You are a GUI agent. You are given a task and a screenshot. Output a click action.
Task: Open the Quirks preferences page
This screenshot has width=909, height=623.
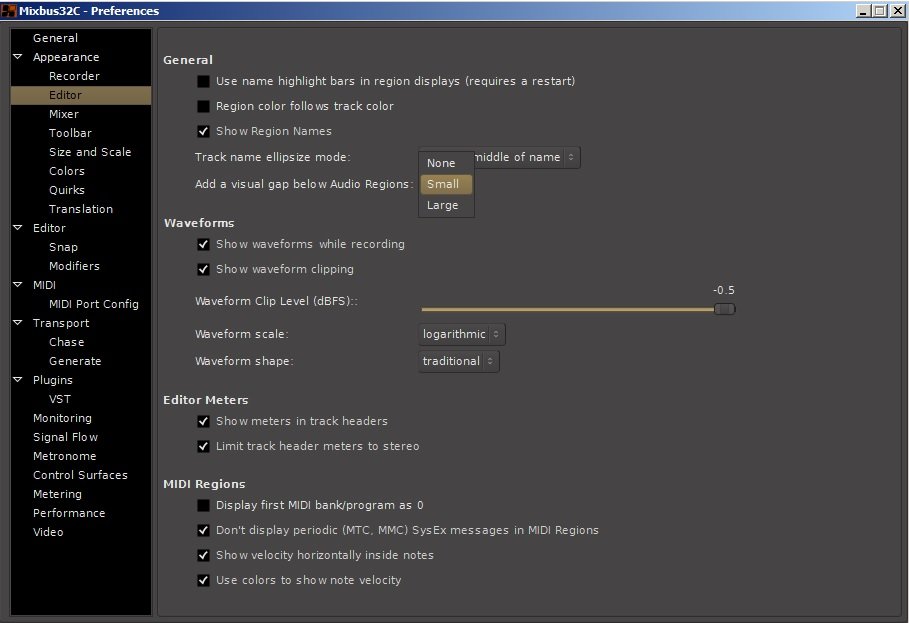coord(67,190)
